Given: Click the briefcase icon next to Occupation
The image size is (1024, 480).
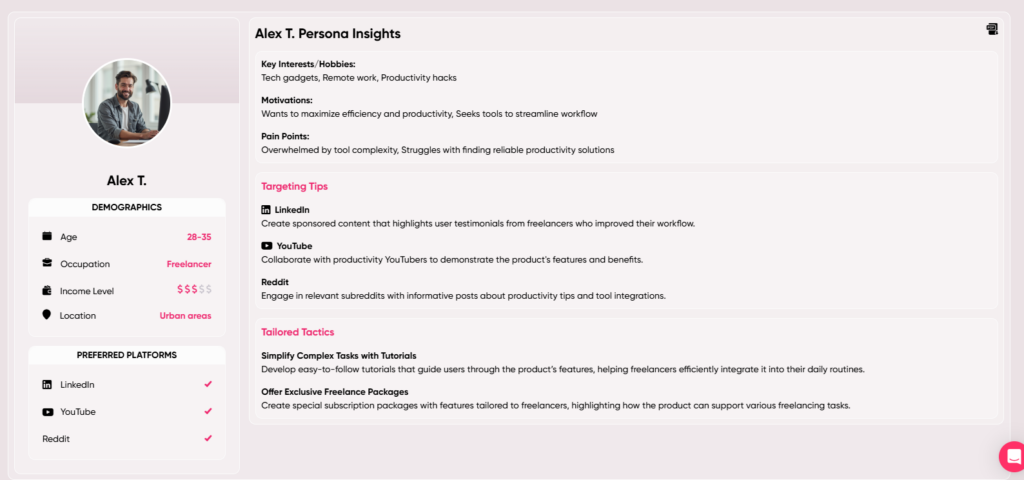Looking at the screenshot, I should (47, 263).
